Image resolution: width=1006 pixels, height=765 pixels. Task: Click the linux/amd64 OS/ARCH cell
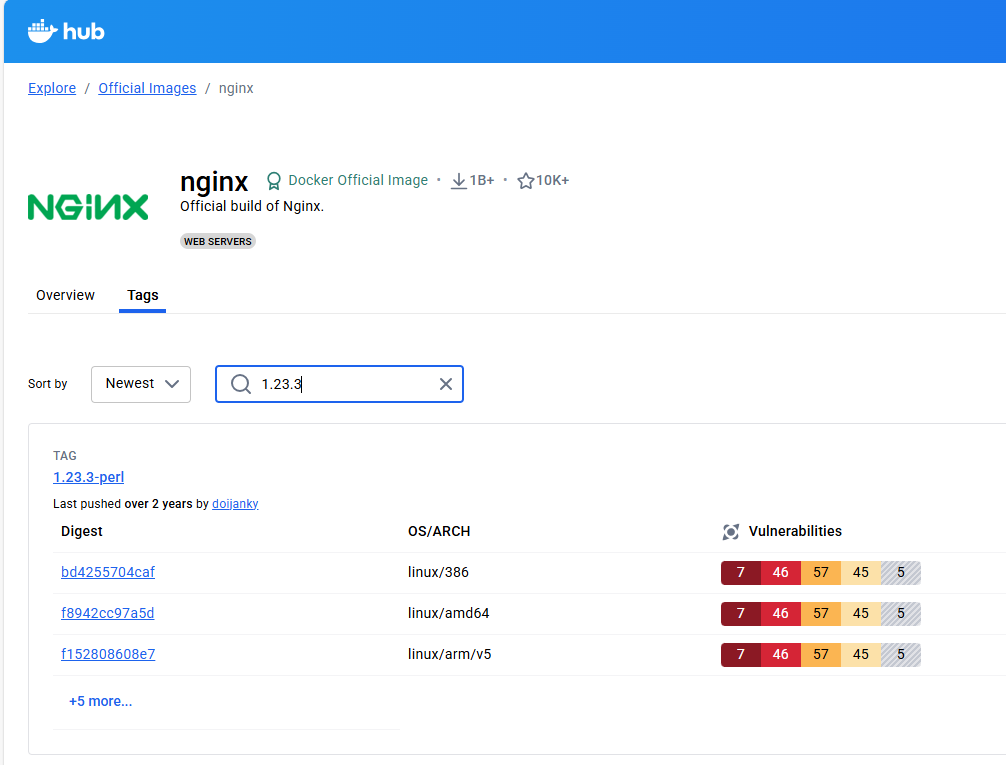coord(448,613)
